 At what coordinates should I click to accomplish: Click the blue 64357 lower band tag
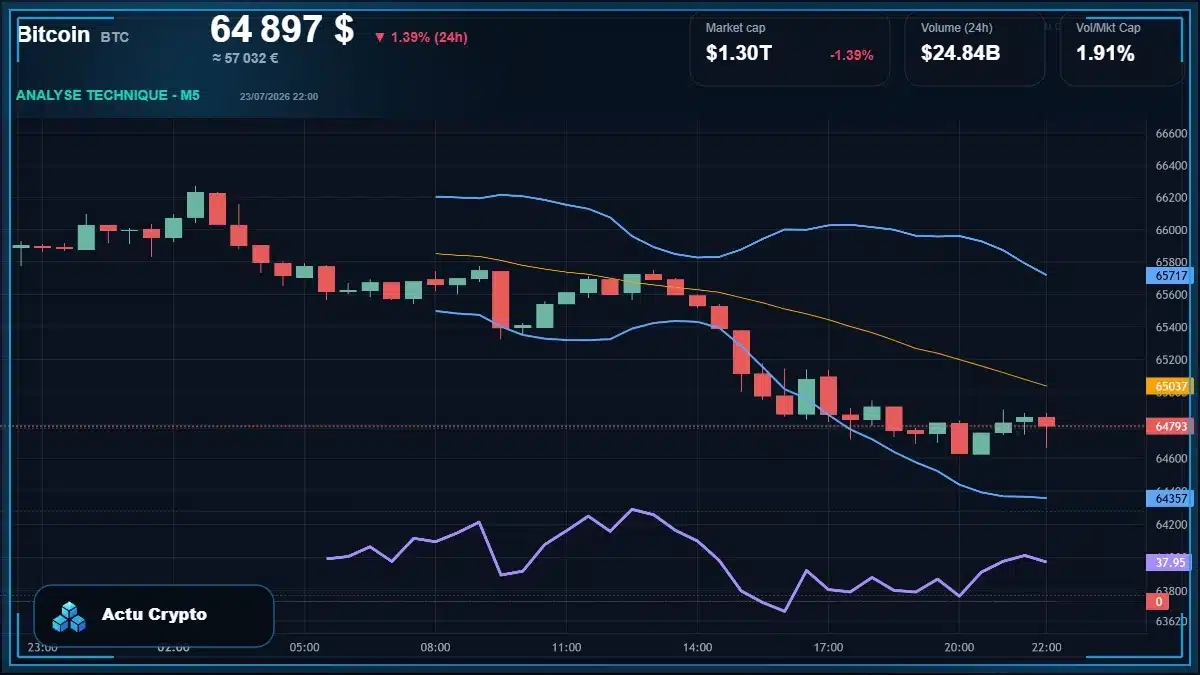(1170, 498)
